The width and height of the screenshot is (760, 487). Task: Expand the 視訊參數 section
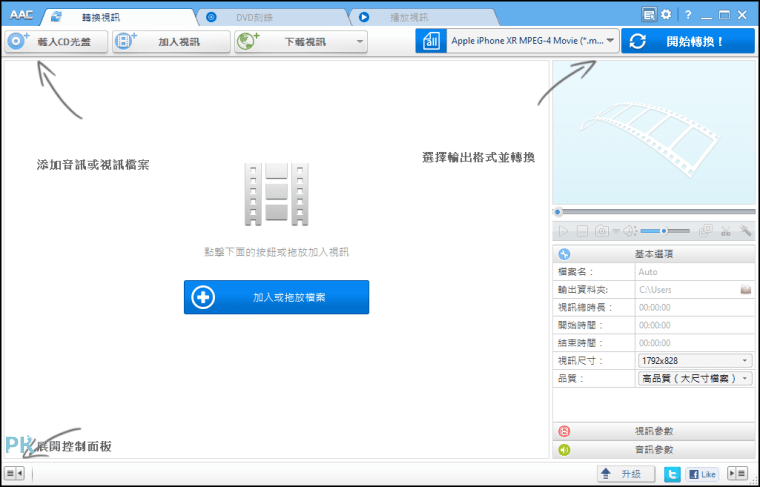pos(654,431)
